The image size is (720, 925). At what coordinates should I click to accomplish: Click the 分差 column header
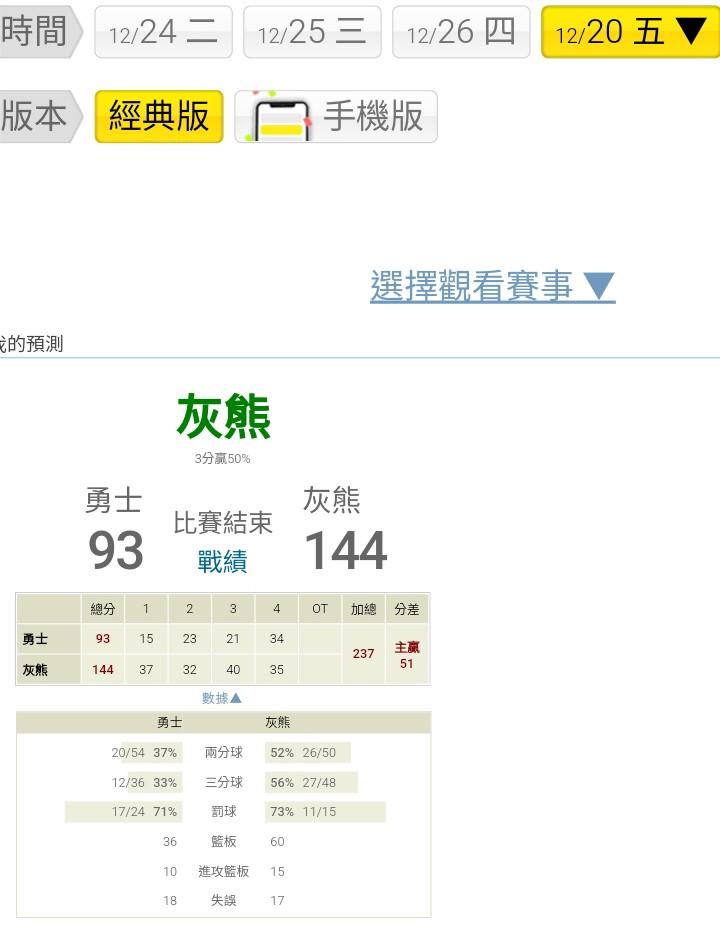[x=407, y=609]
